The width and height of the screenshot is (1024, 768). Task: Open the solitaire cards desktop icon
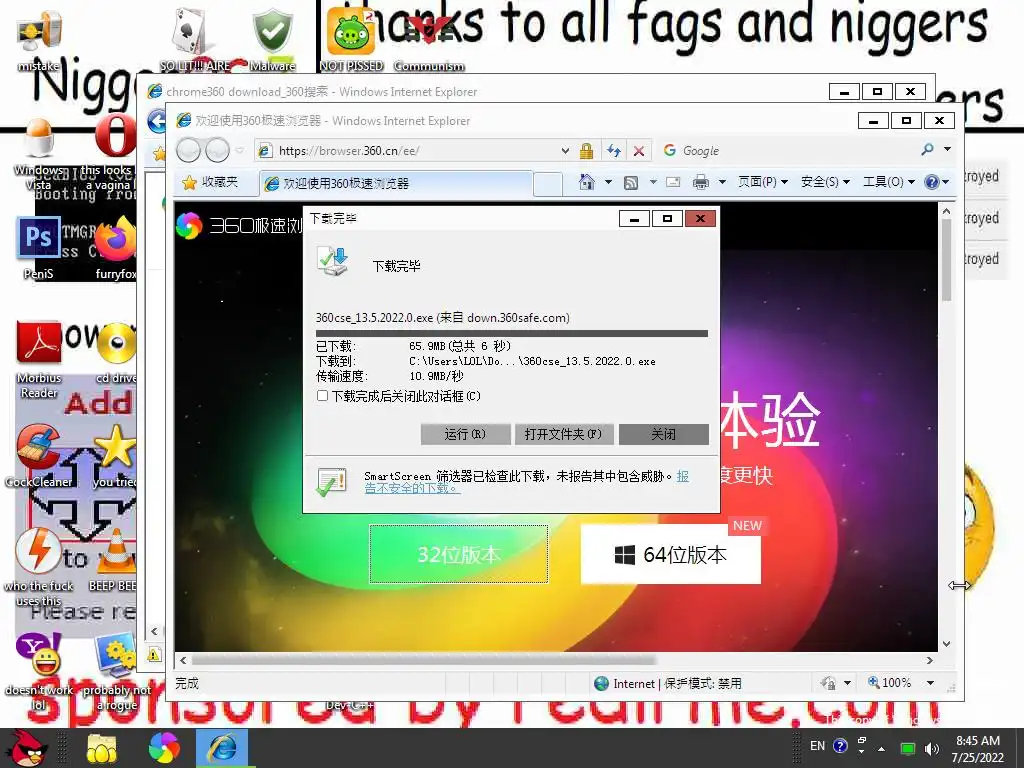194,40
